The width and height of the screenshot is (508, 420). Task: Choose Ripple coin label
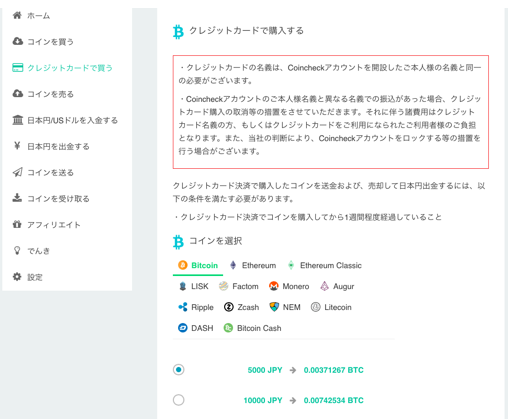(202, 307)
